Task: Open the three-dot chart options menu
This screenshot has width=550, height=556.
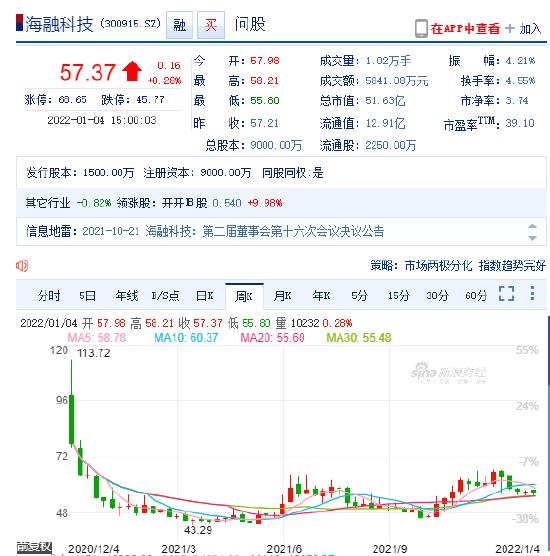Action: [x=532, y=293]
